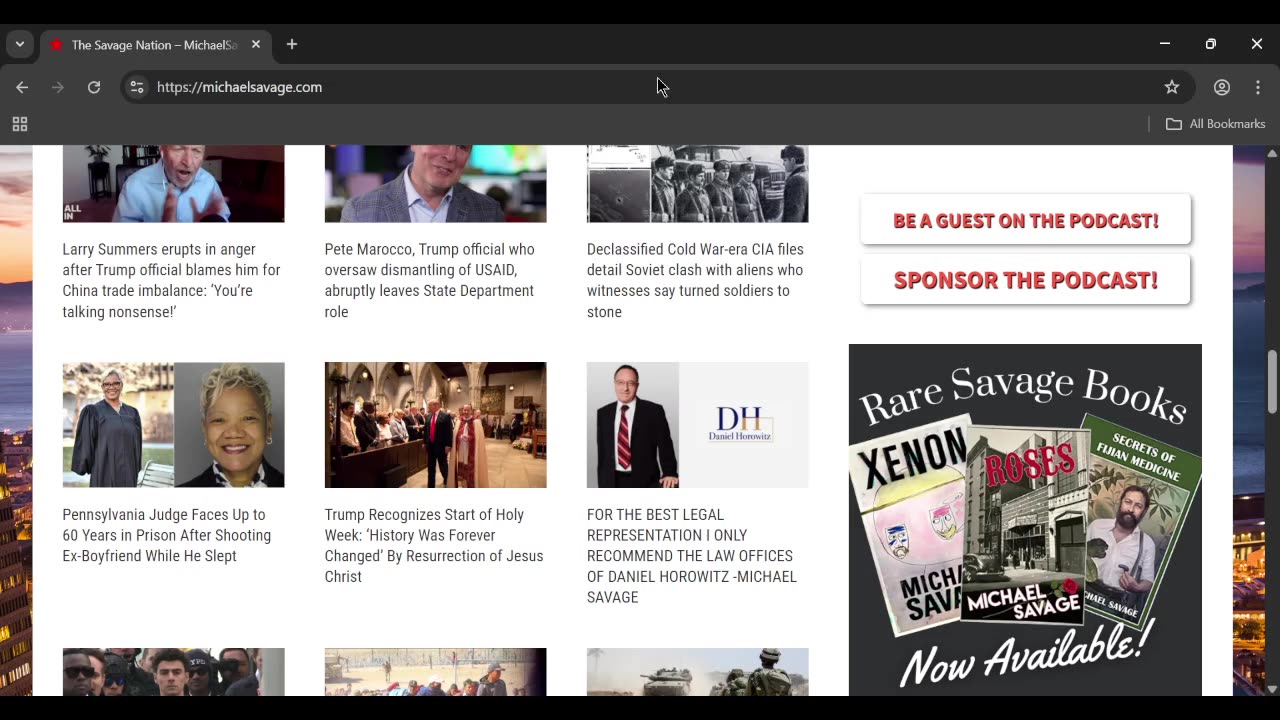This screenshot has width=1280, height=720.
Task: Click the Larry Summers video thumbnail
Action: pyautogui.click(x=173, y=184)
